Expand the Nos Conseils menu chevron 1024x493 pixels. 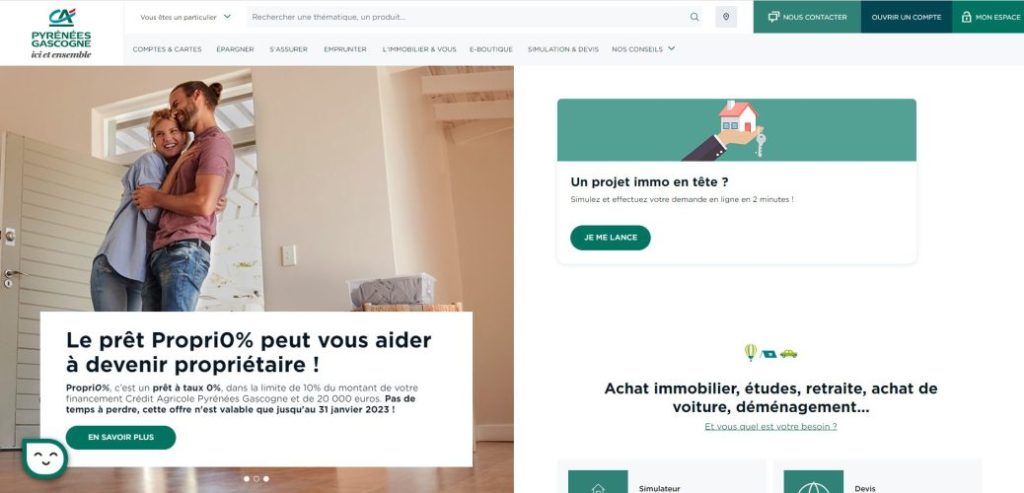[671, 48]
